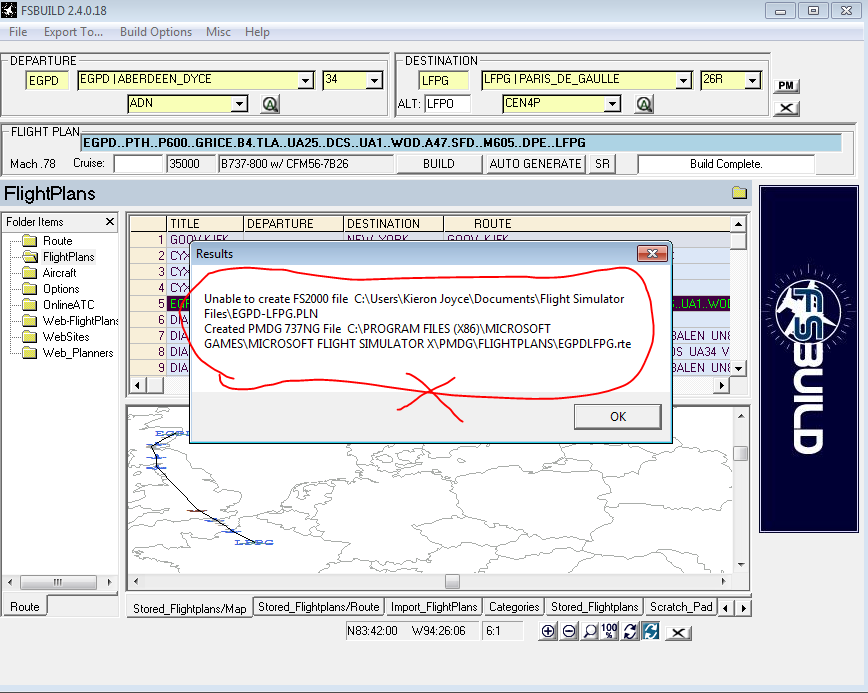This screenshot has width=868, height=693.
Task: Click the alternate airport field LFPO
Action: point(448,104)
